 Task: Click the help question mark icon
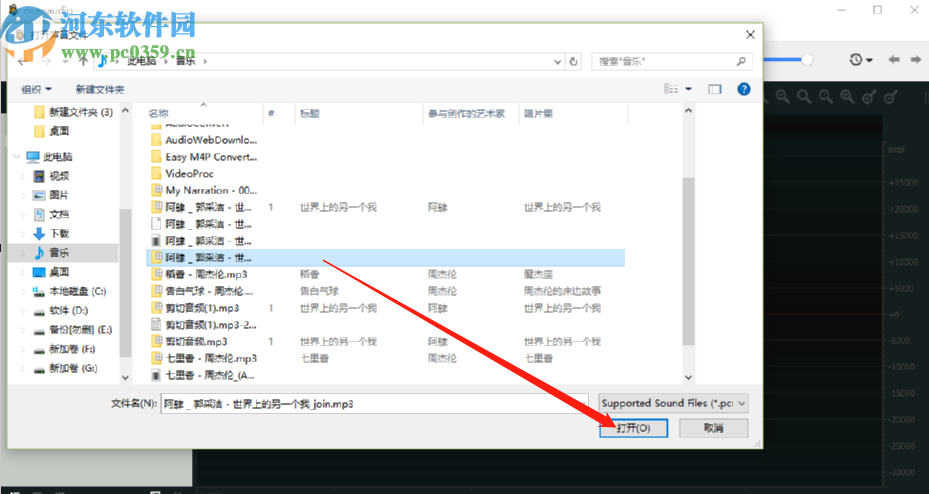pos(744,89)
